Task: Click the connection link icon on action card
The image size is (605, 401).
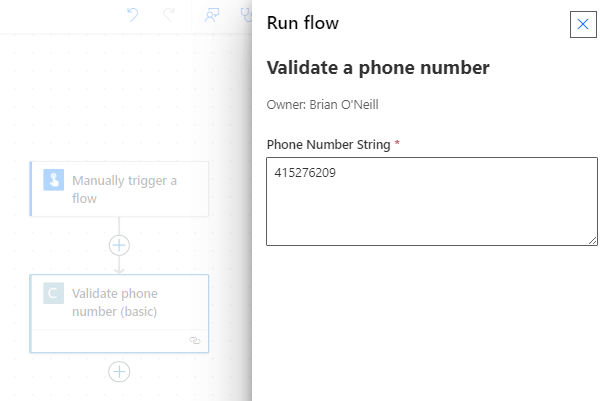Action: point(195,341)
